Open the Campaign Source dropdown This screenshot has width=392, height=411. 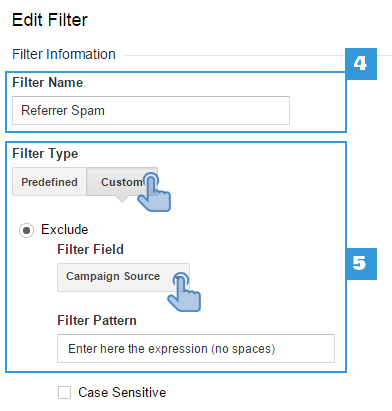coord(123,277)
